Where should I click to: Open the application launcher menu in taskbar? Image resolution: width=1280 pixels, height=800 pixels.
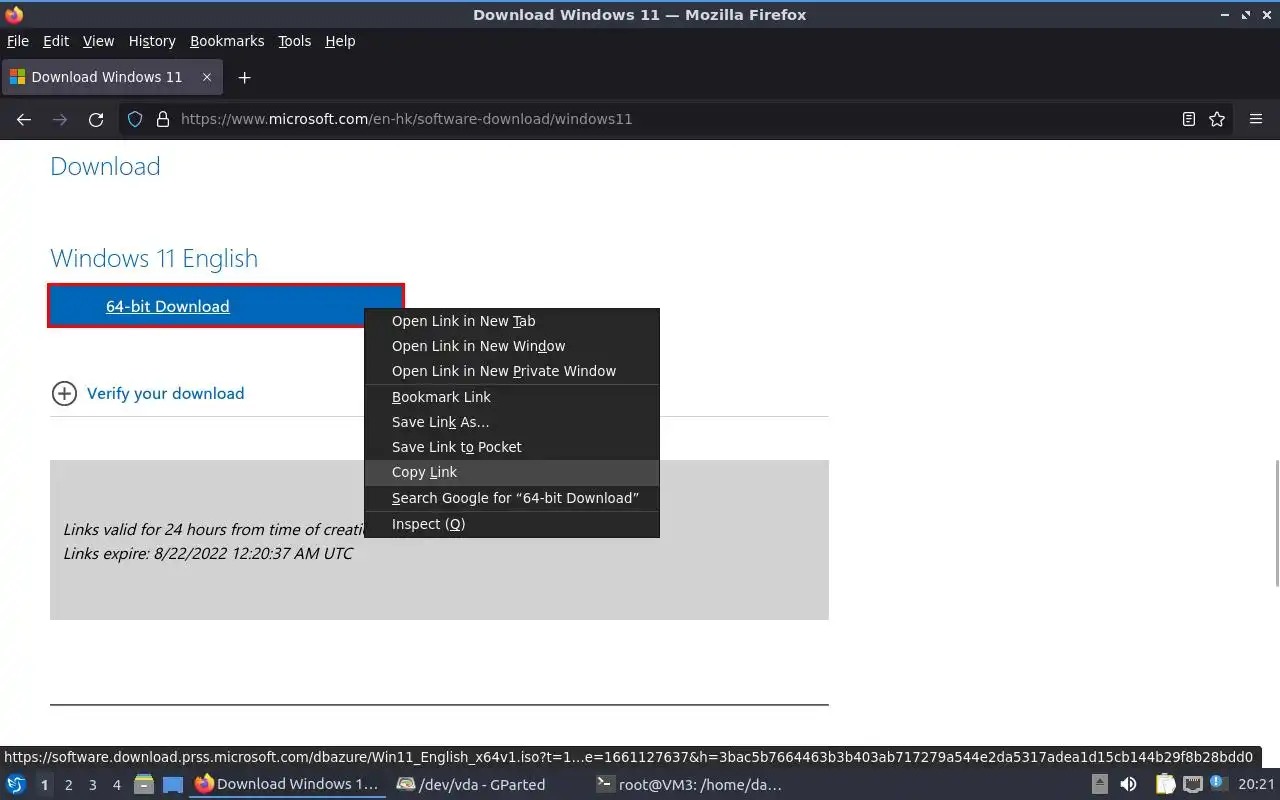tap(16, 785)
